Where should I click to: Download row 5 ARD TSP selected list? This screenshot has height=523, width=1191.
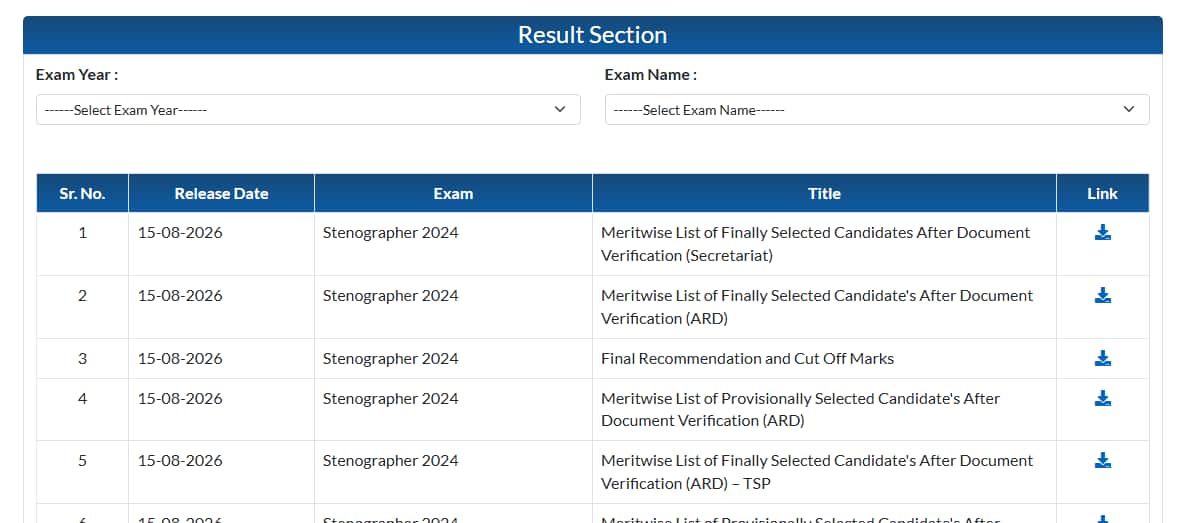[1102, 461]
